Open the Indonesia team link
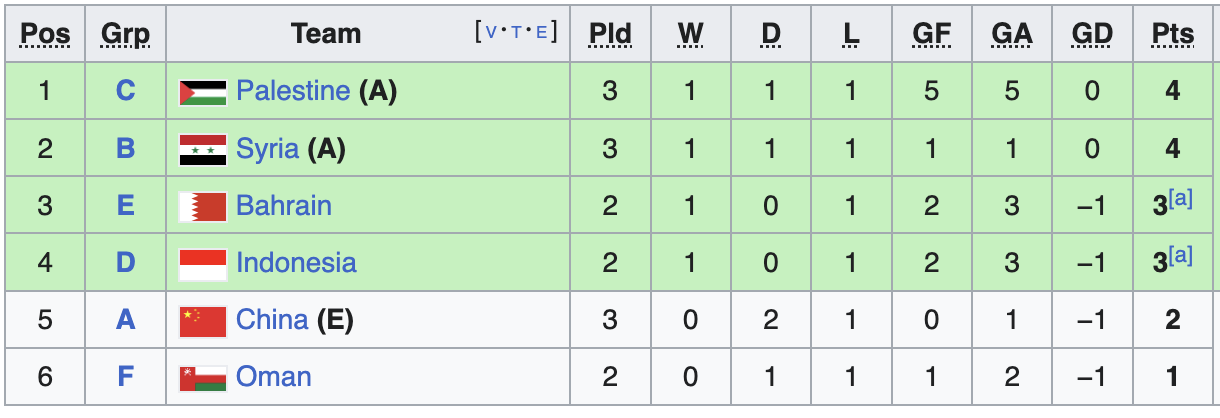This screenshot has width=1220, height=418. (296, 263)
